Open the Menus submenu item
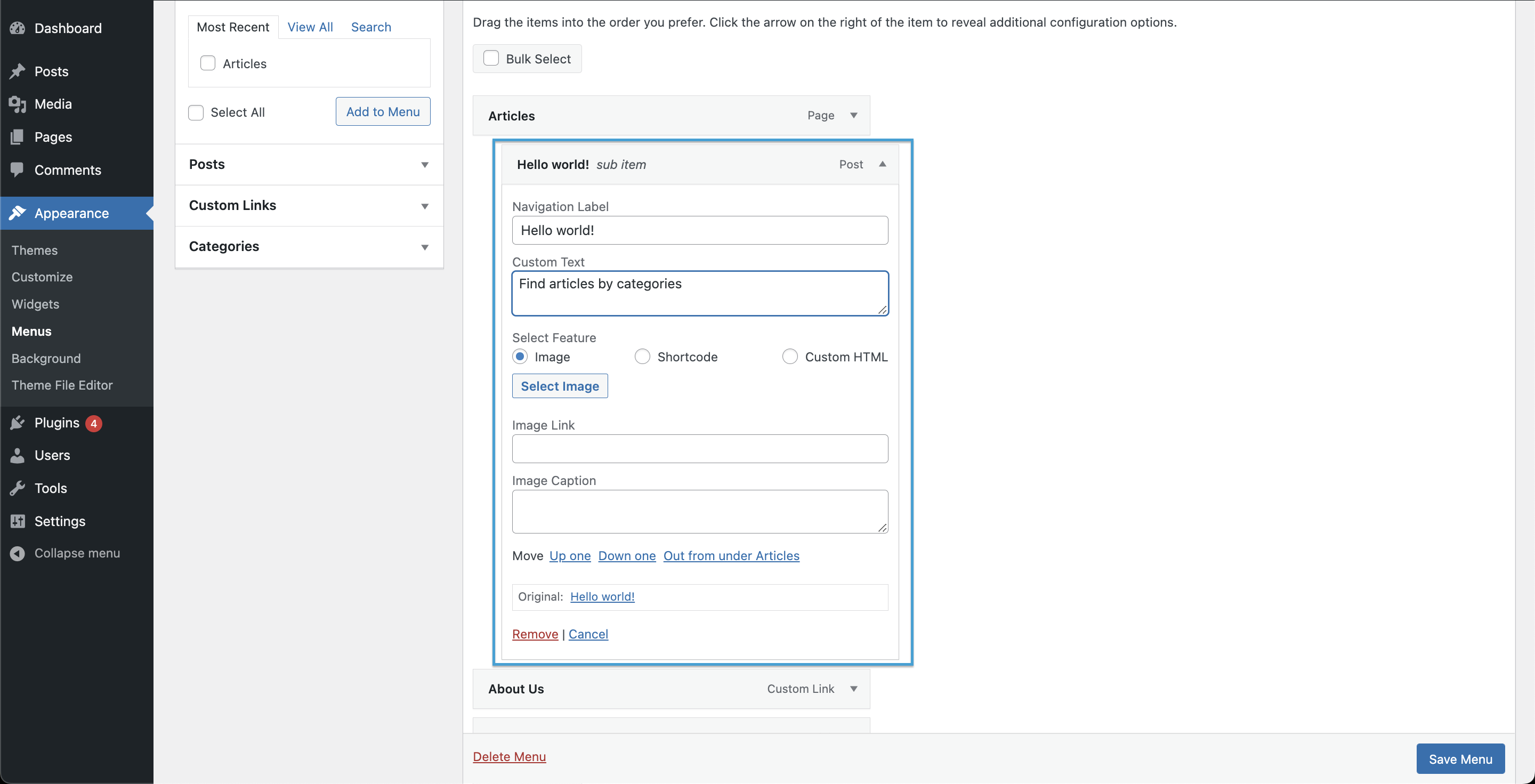Image resolution: width=1535 pixels, height=784 pixels. click(31, 331)
